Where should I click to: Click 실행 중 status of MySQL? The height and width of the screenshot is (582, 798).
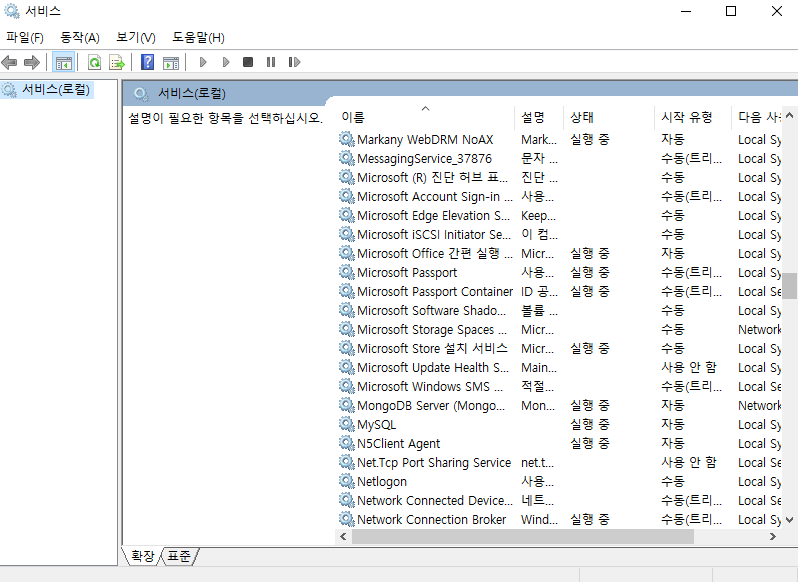tap(590, 424)
